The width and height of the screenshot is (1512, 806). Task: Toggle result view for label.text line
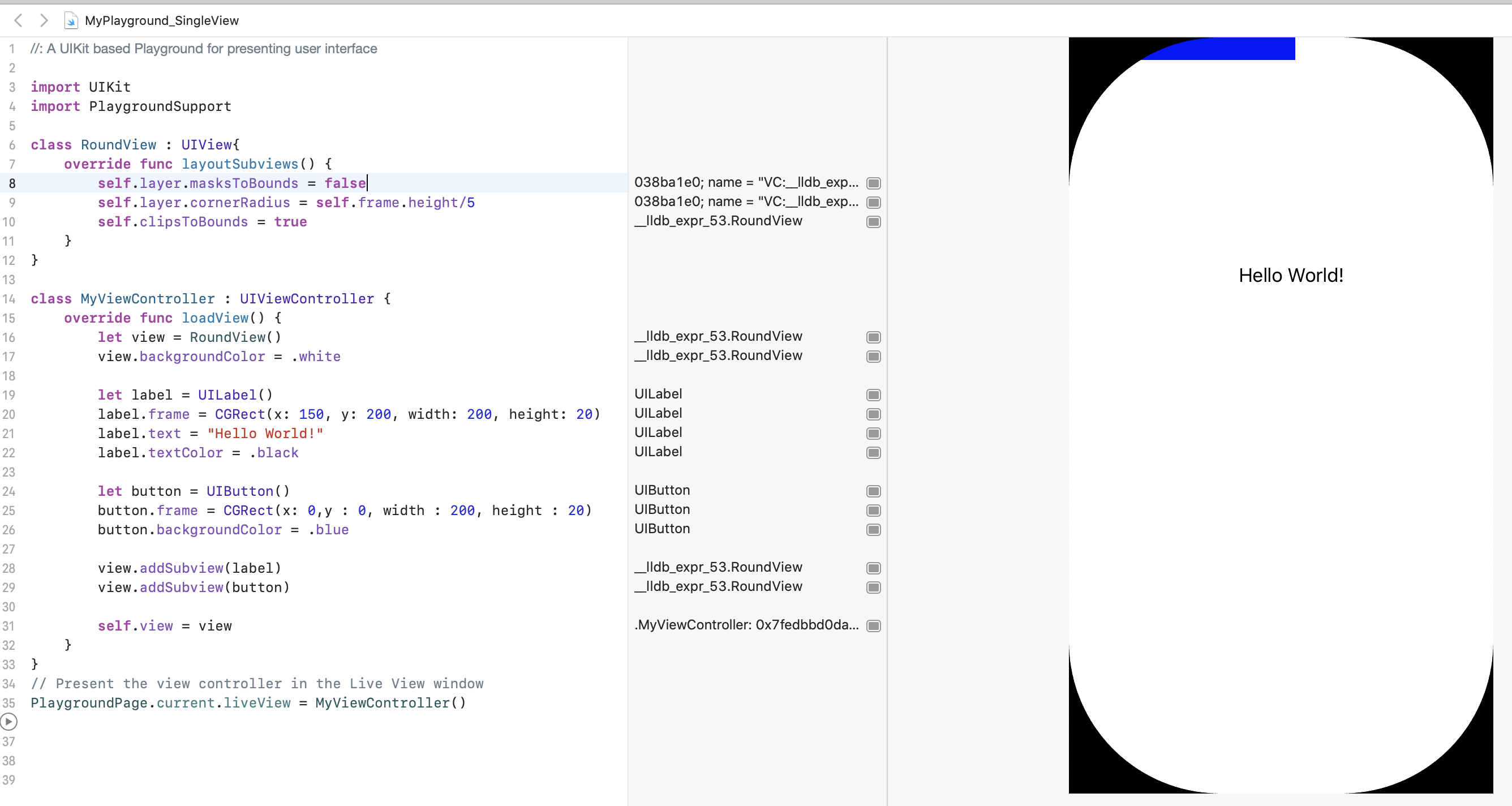873,433
